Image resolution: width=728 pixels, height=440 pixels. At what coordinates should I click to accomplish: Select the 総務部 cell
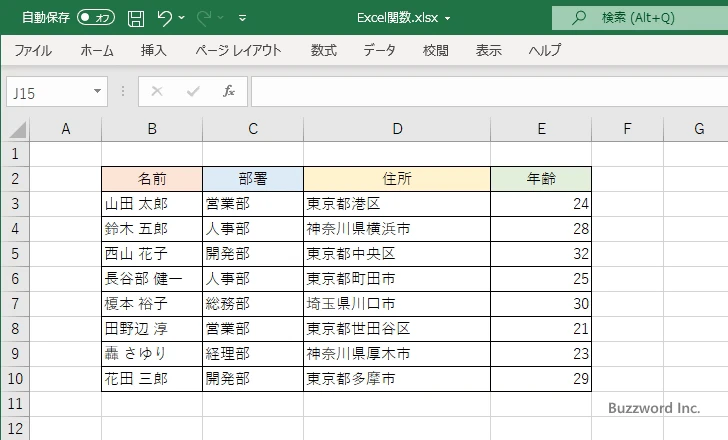point(253,304)
